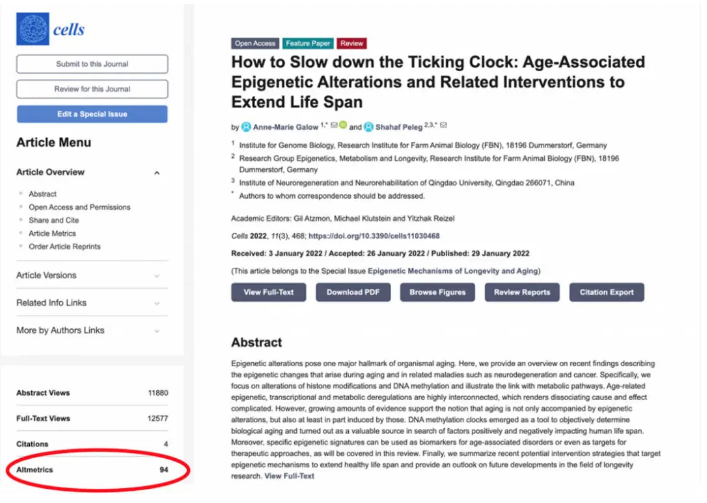The height and width of the screenshot is (503, 707).
Task: Select Article Metrics in the overview list
Action: pyautogui.click(x=52, y=233)
